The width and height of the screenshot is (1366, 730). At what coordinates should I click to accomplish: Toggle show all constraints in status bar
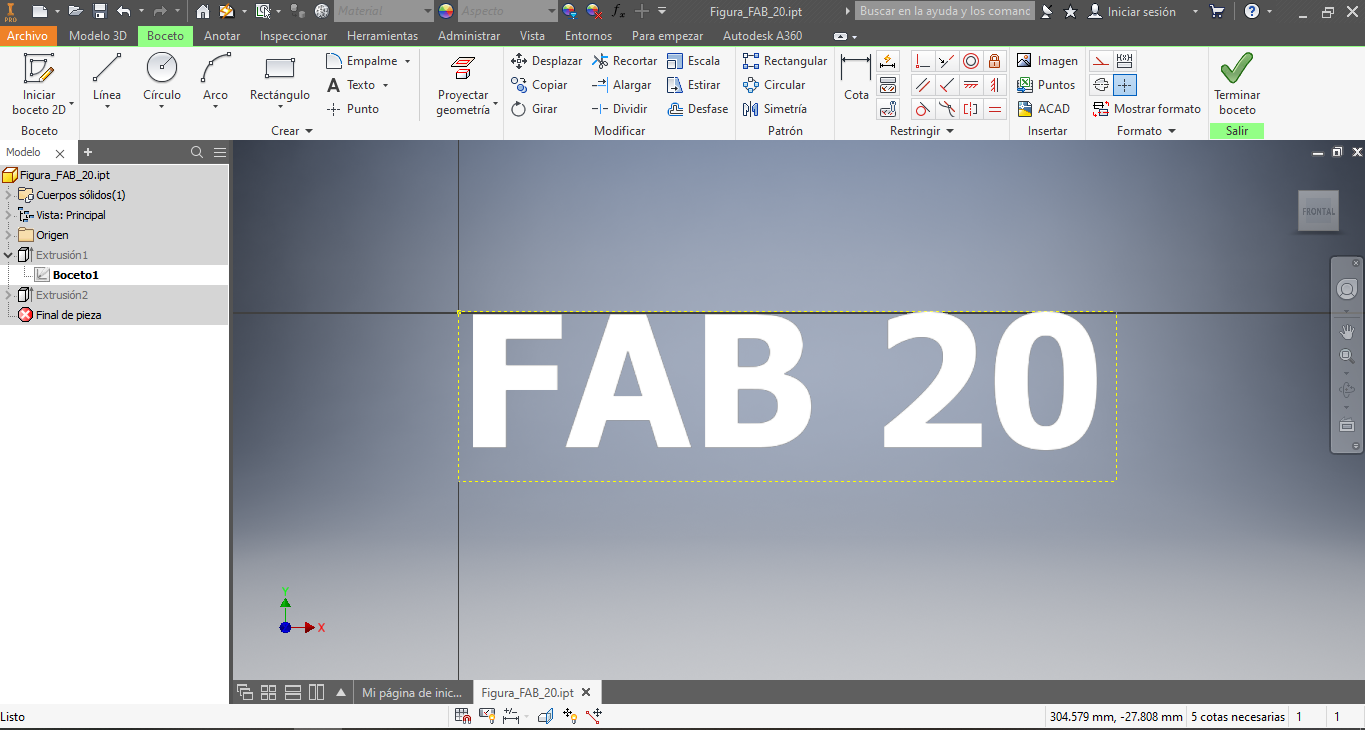[x=487, y=716]
